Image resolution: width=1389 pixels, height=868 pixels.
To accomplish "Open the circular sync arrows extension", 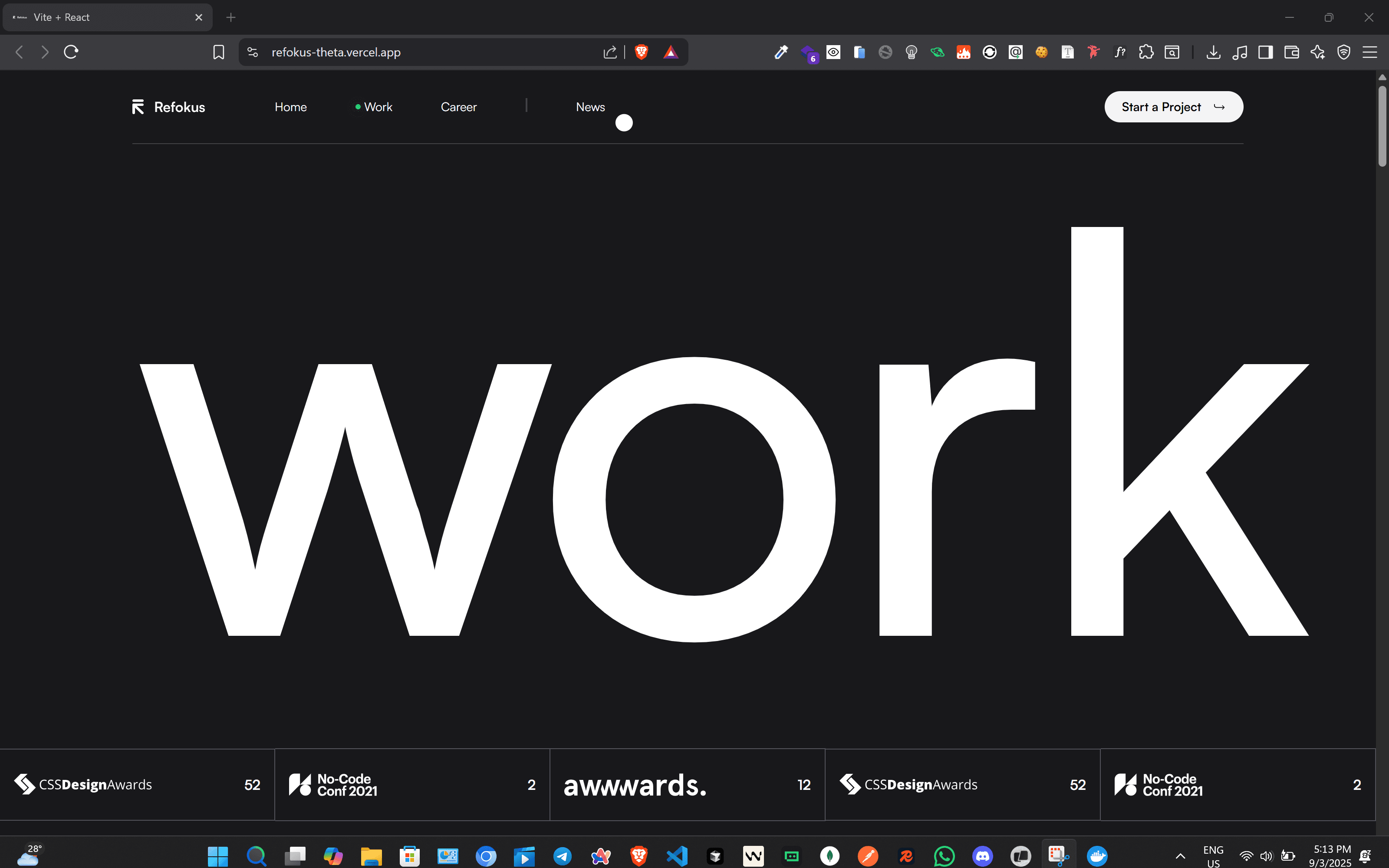I will (990, 52).
